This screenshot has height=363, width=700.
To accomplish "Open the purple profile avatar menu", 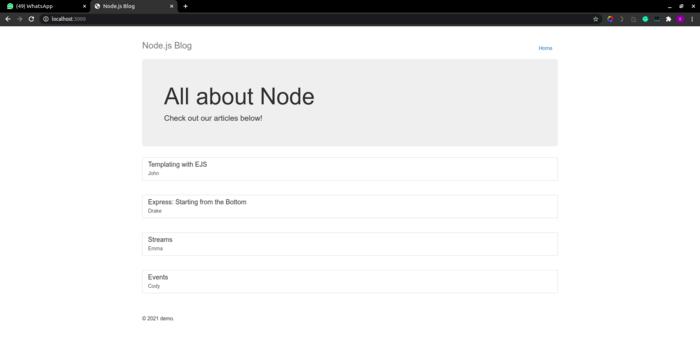I will click(x=680, y=19).
